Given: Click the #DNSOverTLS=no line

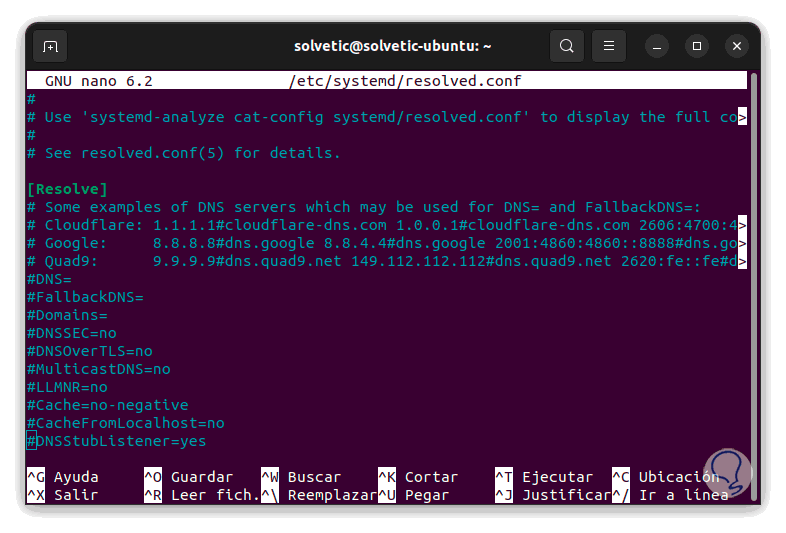Looking at the screenshot, I should 90,351.
